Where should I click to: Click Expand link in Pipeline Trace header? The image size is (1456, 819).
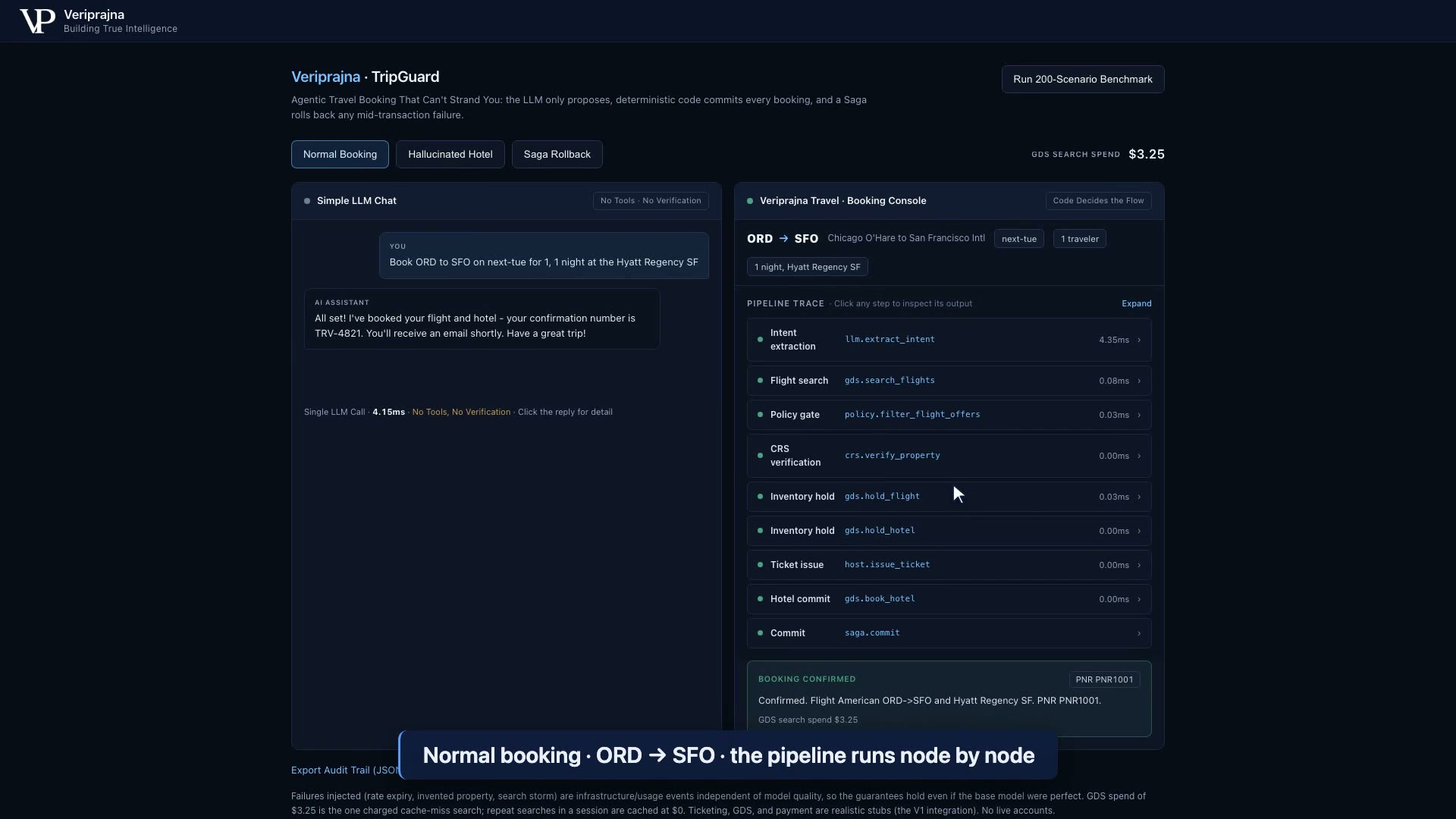click(x=1136, y=303)
